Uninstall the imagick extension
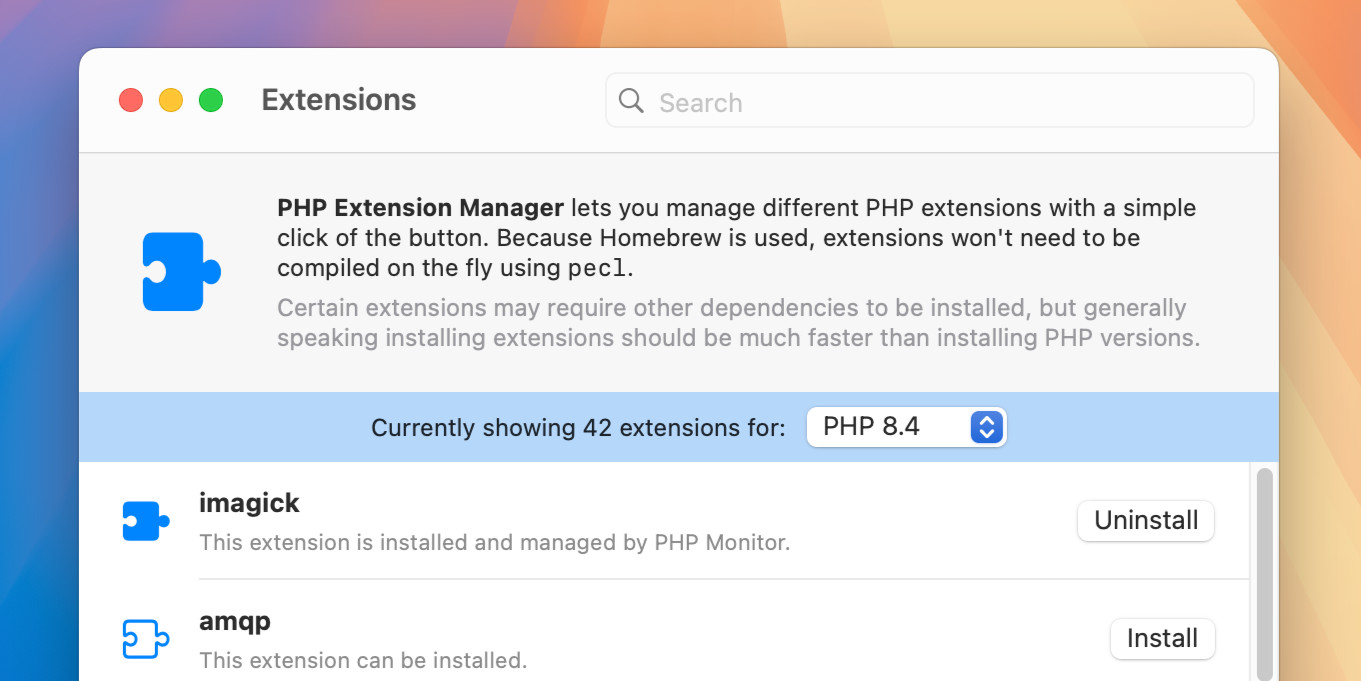Image resolution: width=1361 pixels, height=681 pixels. click(1145, 521)
